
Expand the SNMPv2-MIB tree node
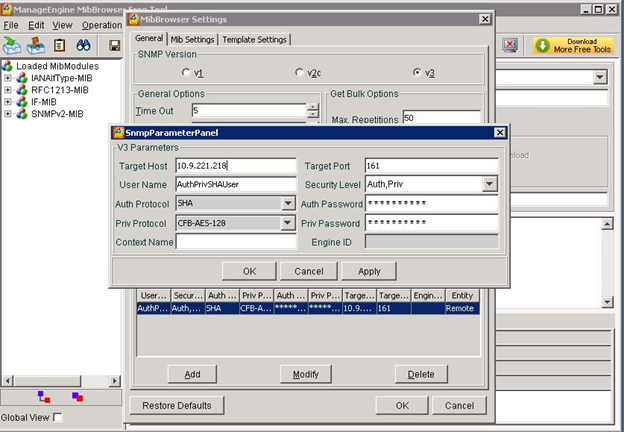8,114
